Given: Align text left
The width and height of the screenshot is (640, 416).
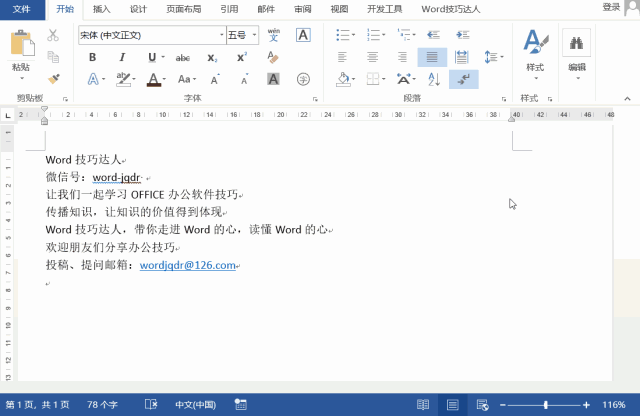Looking at the screenshot, I should pyautogui.click(x=342, y=57).
